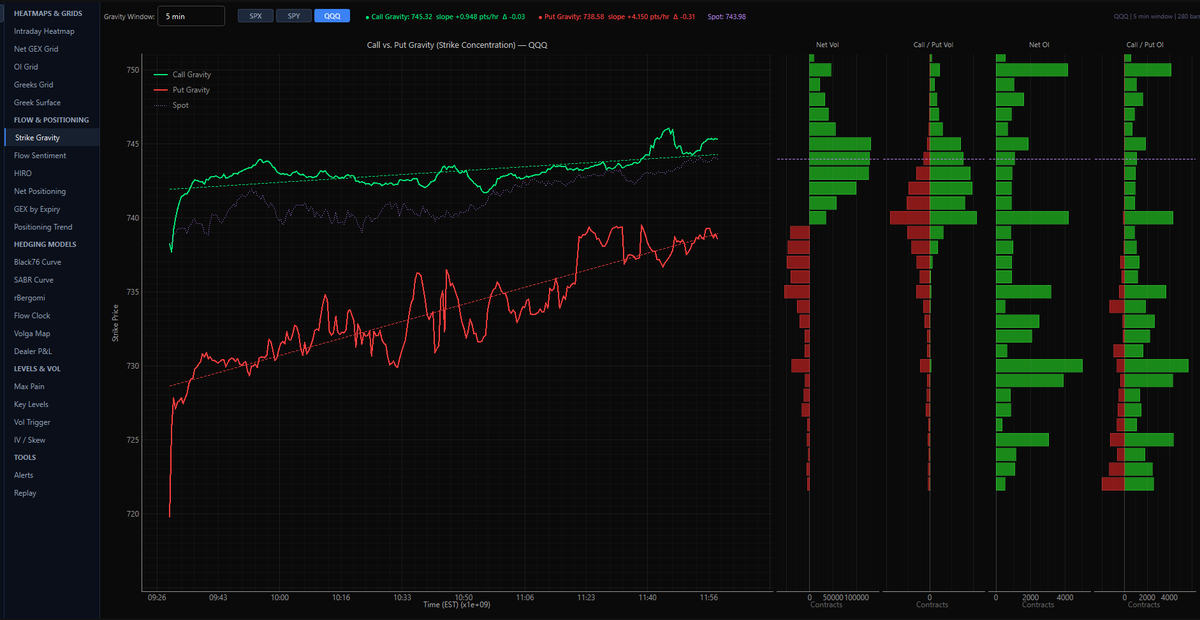Viewport: 1200px width, 620px height.
Task: Click LEVELS & VOL section header
Action: pos(38,368)
